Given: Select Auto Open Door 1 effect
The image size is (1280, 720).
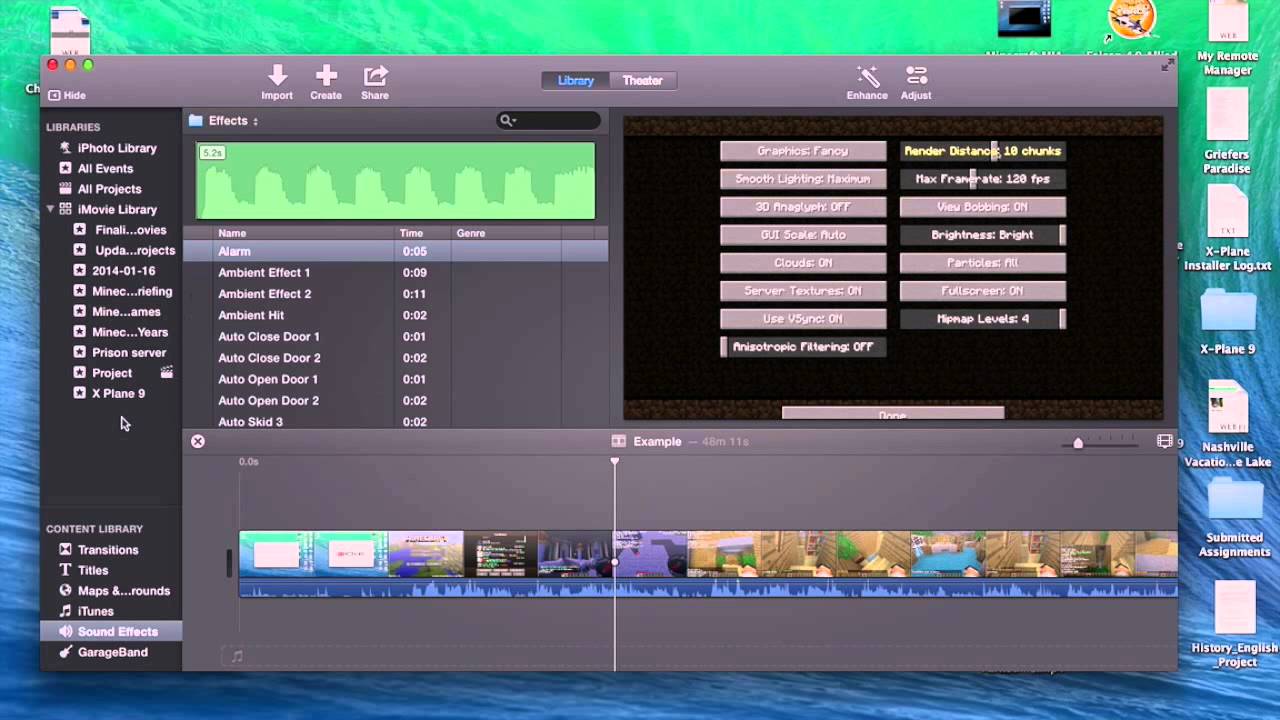Looking at the screenshot, I should pos(395,379).
